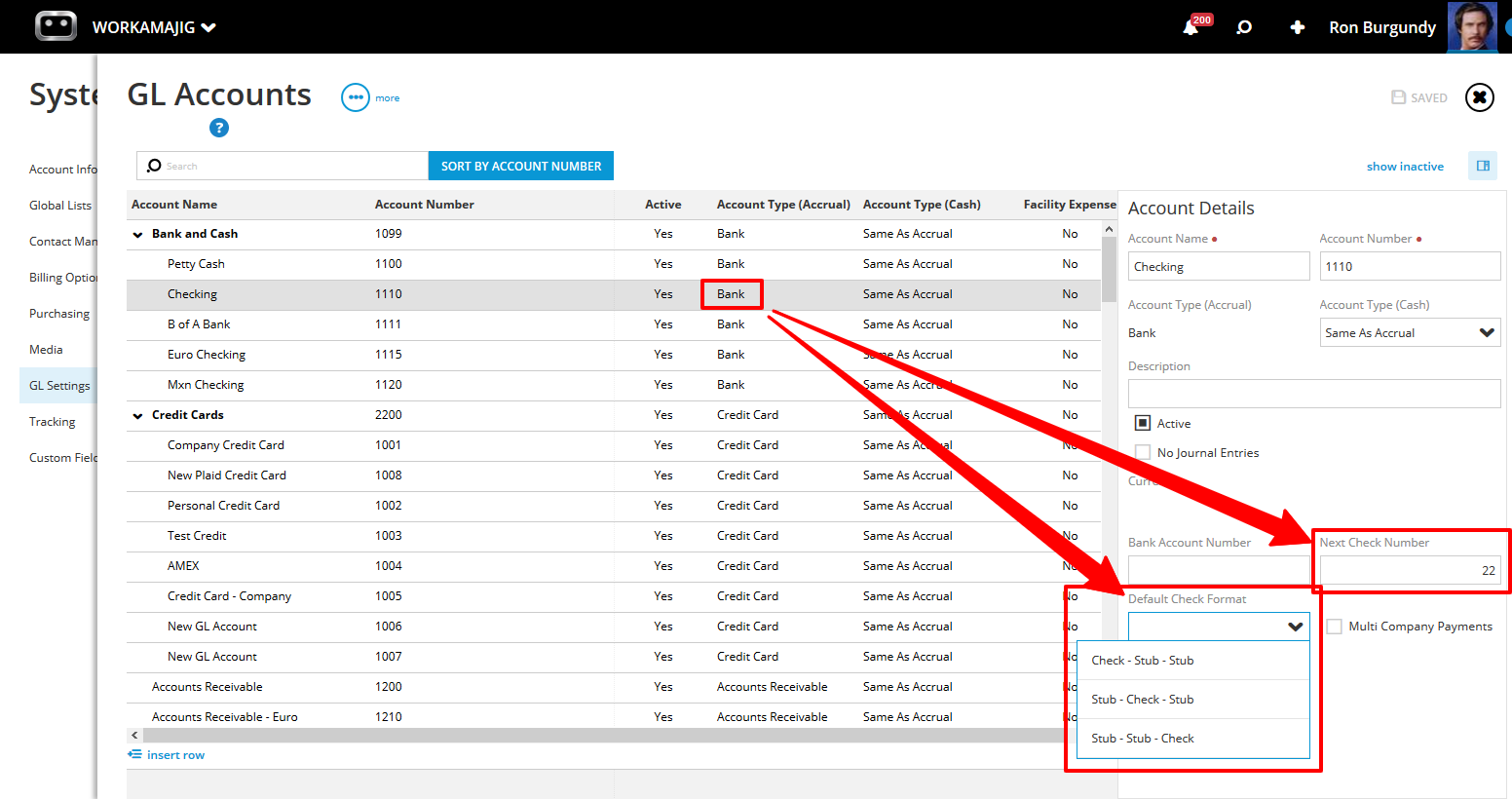This screenshot has width=1512, height=799.
Task: Focus the account search field
Action: pyautogui.click(x=283, y=166)
